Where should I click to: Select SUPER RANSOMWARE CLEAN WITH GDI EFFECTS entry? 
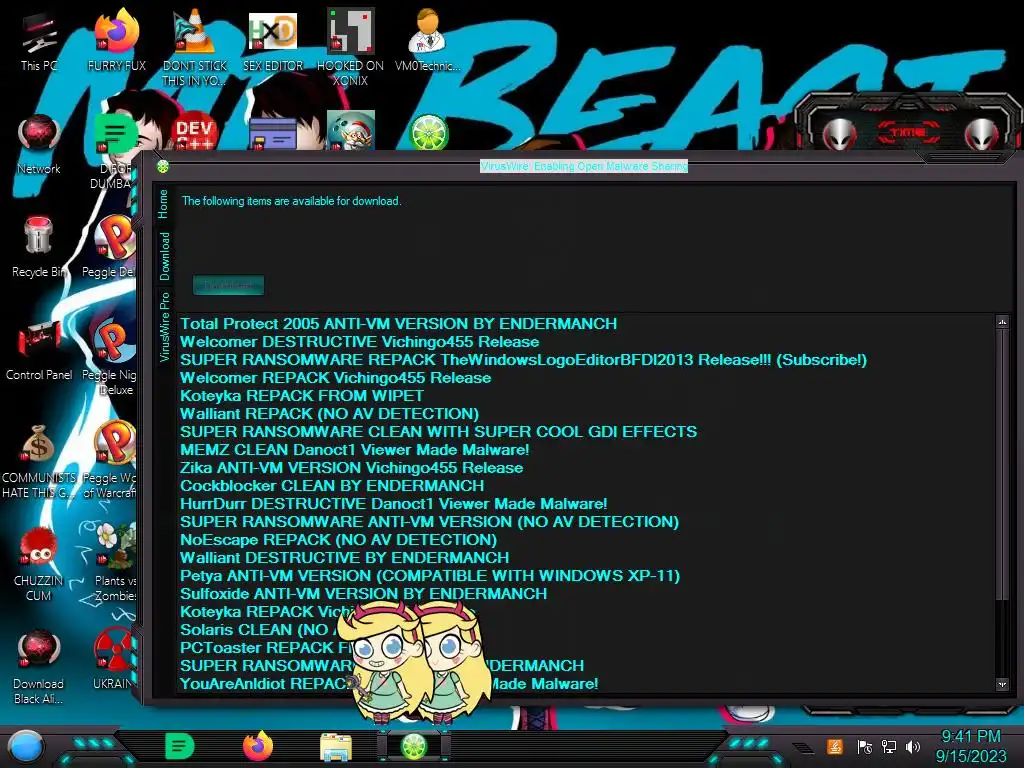[439, 432]
